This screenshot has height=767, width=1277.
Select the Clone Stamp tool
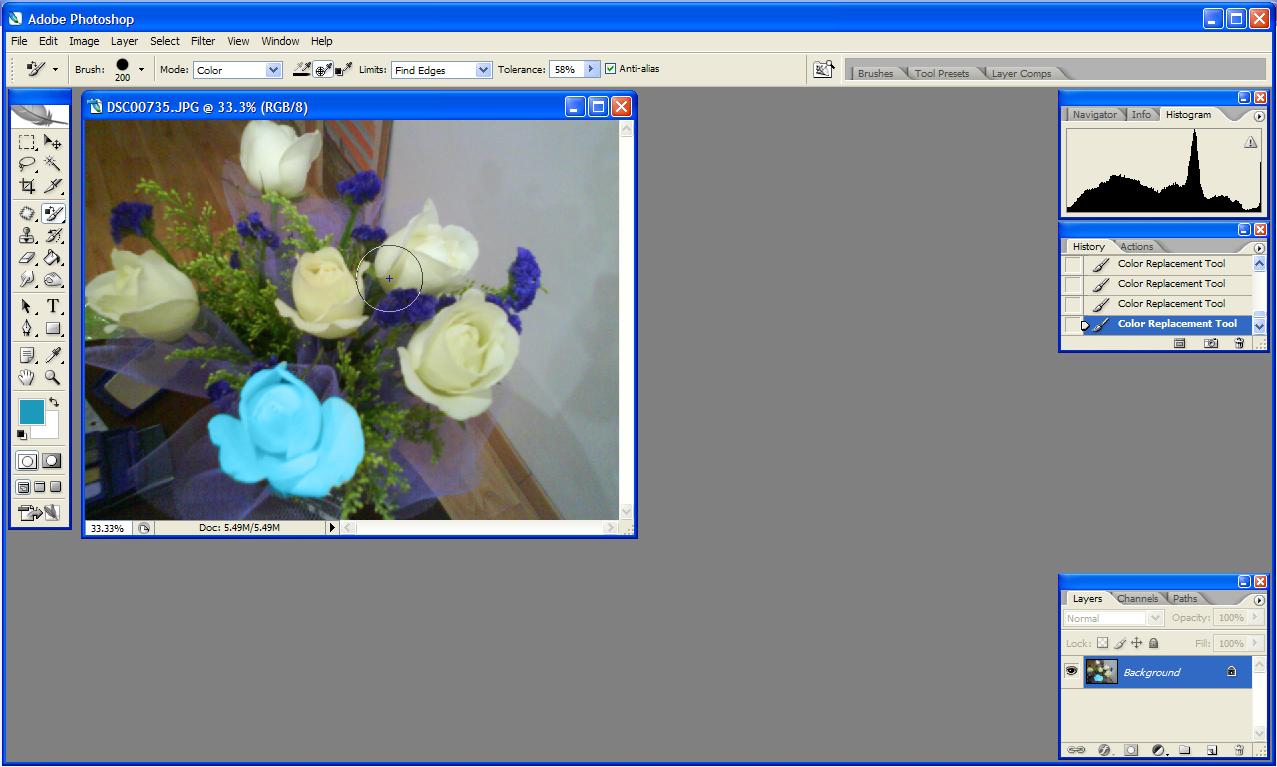pos(27,236)
